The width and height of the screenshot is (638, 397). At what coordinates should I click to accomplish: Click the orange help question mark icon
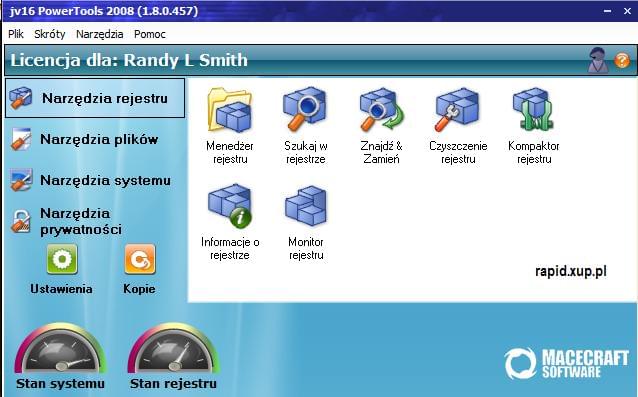click(x=622, y=61)
